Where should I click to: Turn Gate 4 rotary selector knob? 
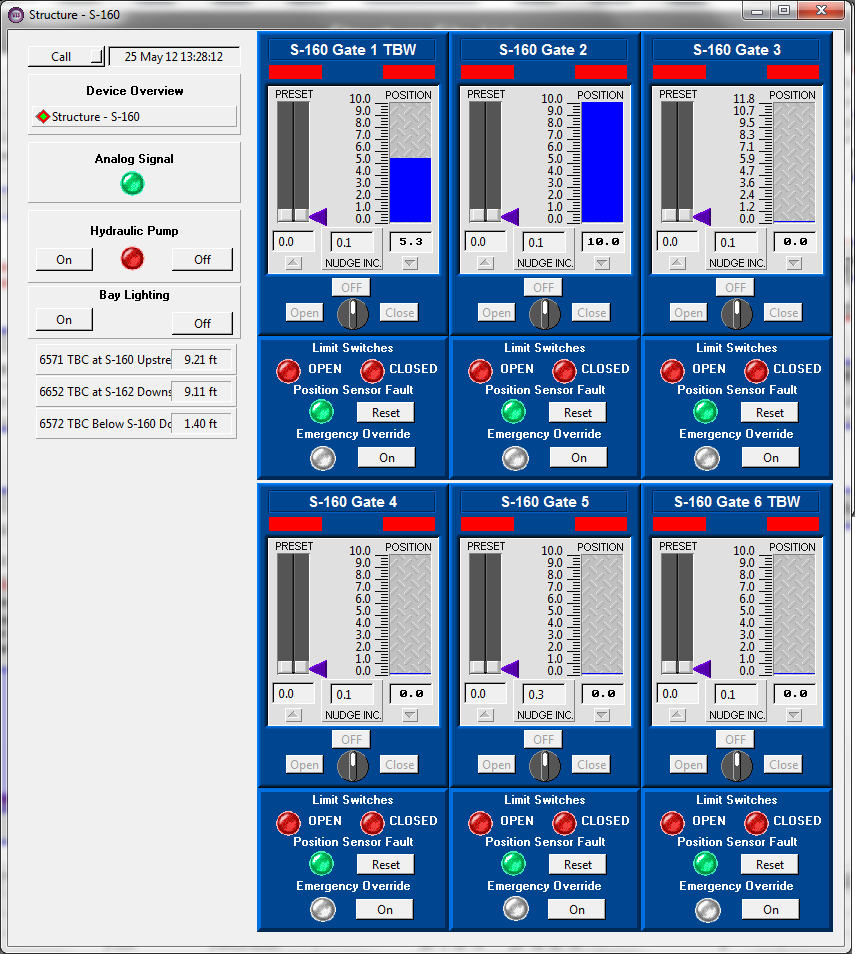click(x=353, y=765)
